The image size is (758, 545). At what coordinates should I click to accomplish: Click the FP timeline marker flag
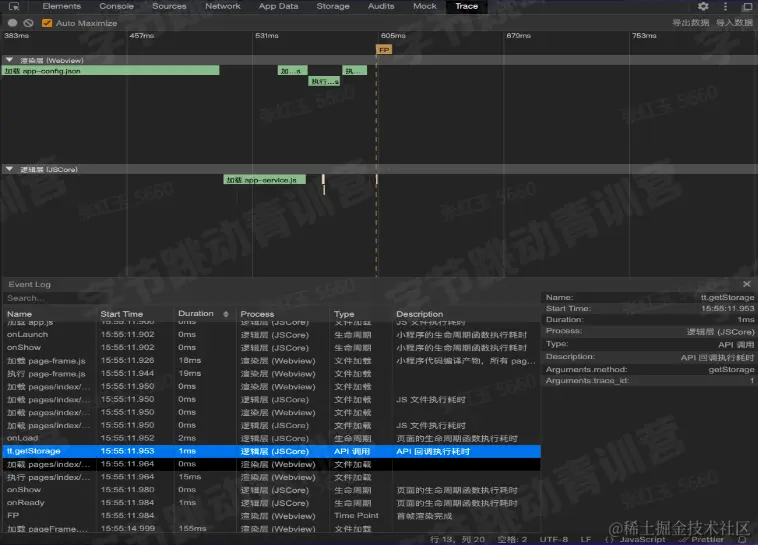(384, 50)
